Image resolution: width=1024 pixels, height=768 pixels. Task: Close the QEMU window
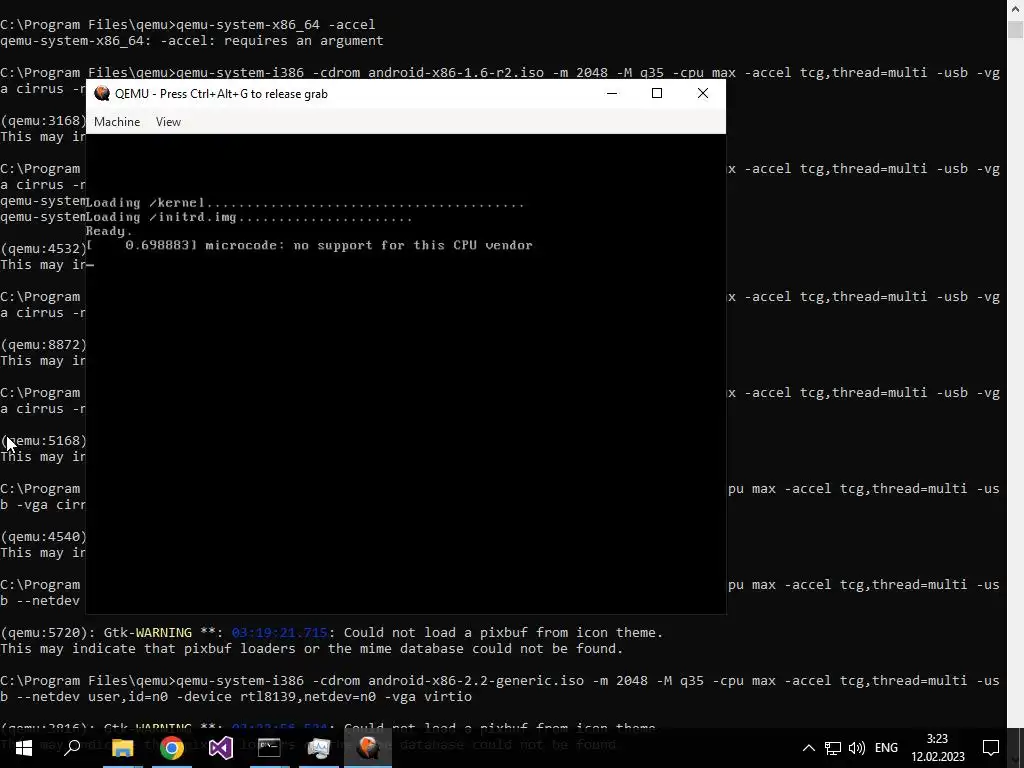pos(703,93)
